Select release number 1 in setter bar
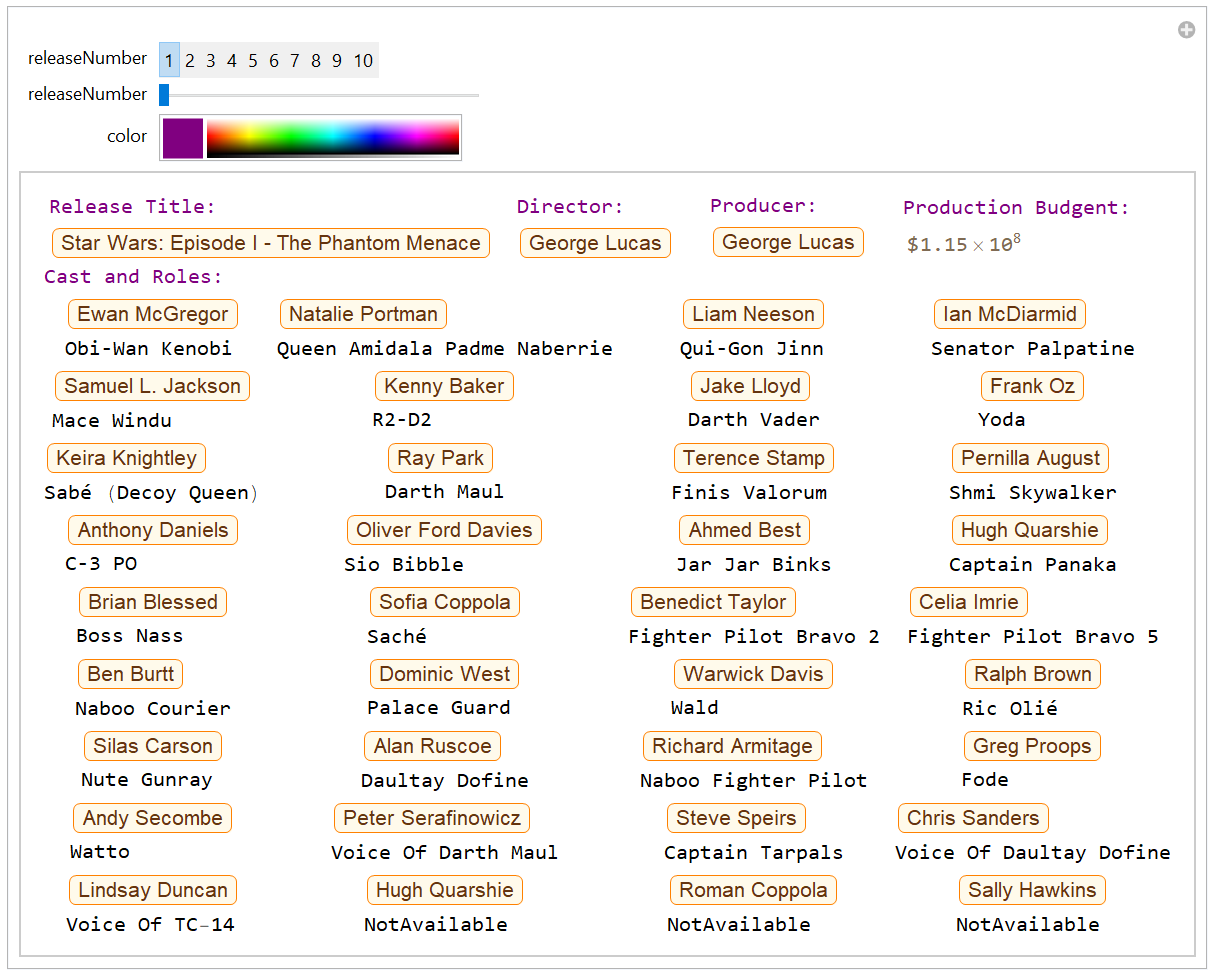The image size is (1213, 975). click(169, 60)
